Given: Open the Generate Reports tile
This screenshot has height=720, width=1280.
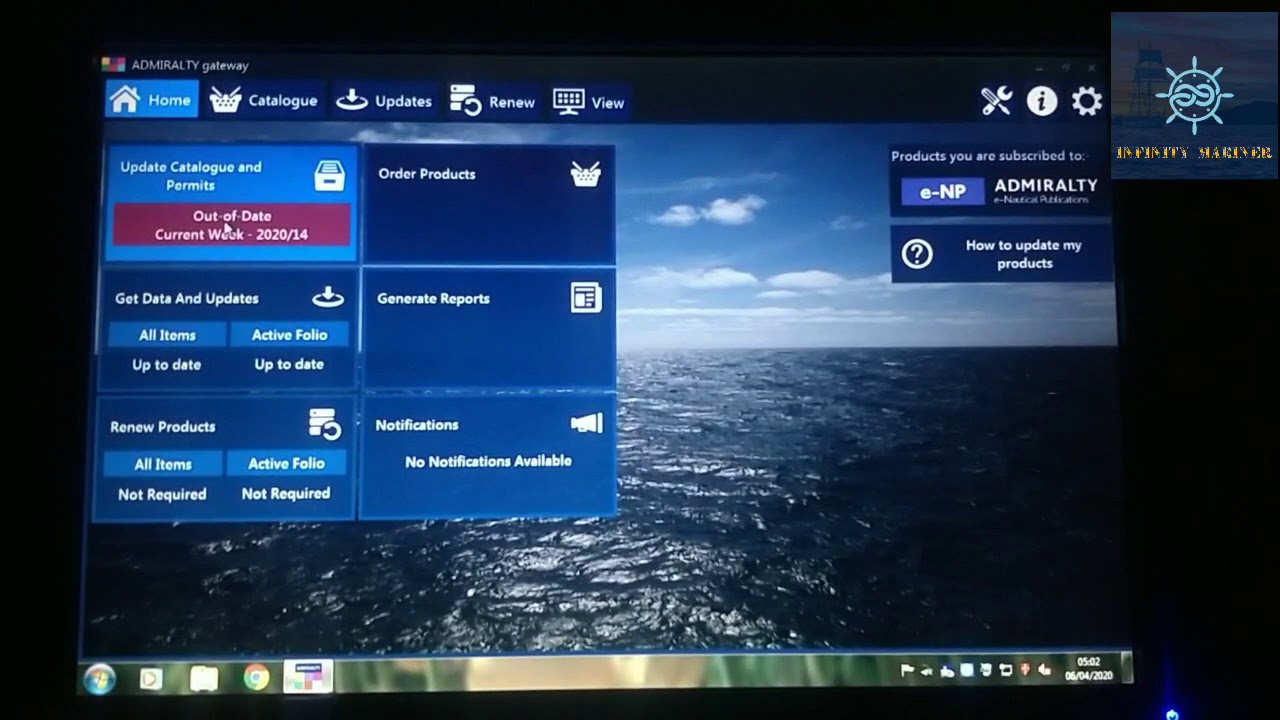Looking at the screenshot, I should pos(489,327).
